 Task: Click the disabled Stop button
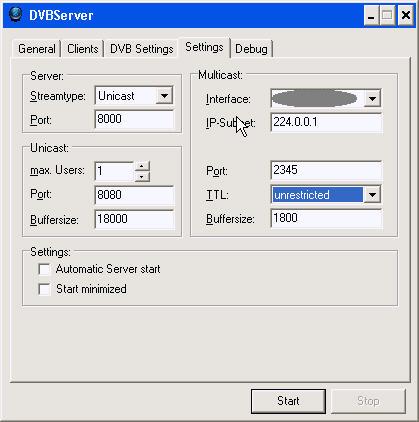pos(368,401)
